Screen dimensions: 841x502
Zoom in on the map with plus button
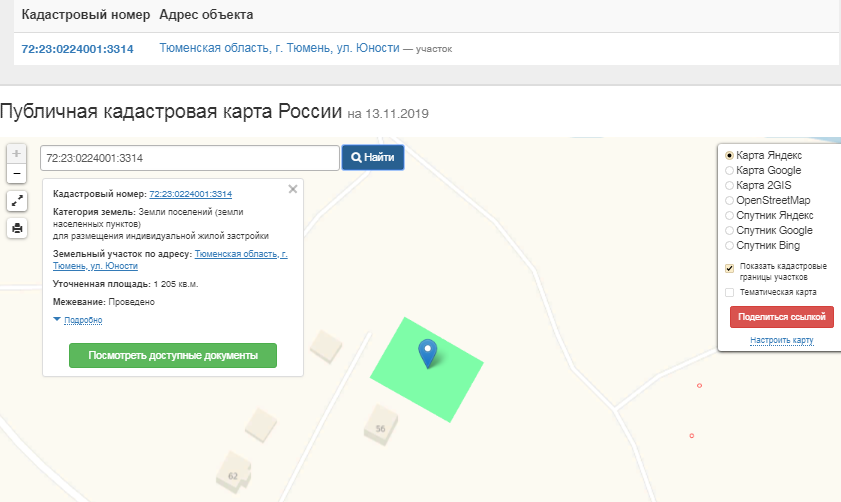pos(17,154)
